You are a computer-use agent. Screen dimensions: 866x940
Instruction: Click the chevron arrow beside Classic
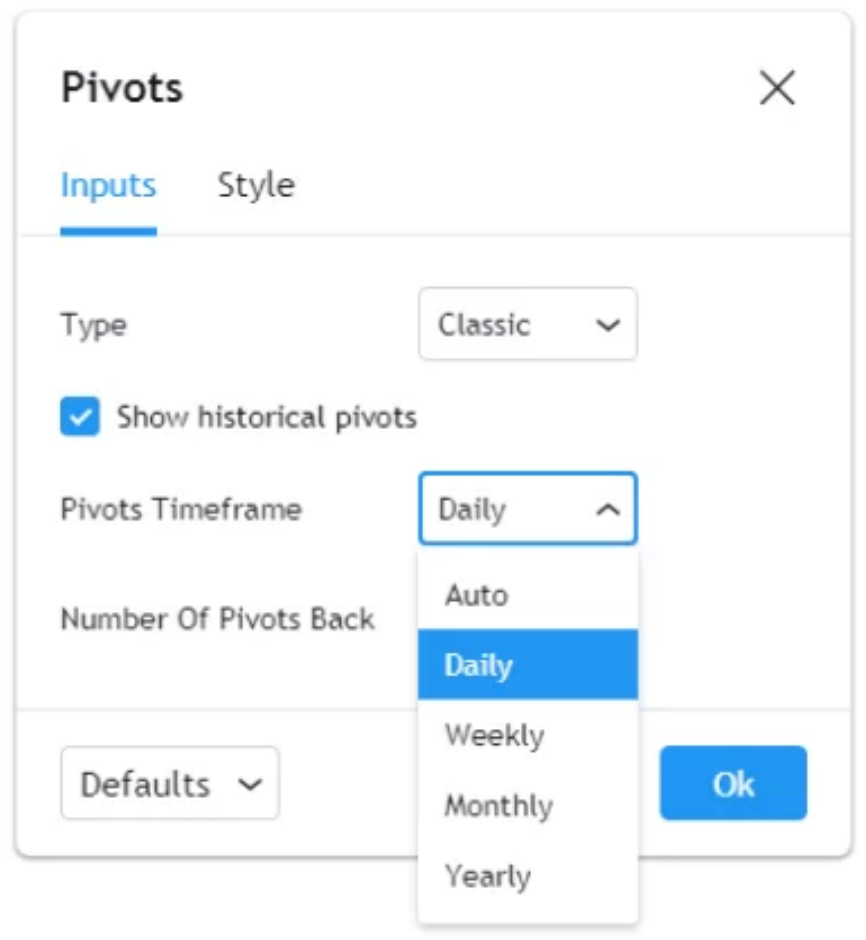607,325
